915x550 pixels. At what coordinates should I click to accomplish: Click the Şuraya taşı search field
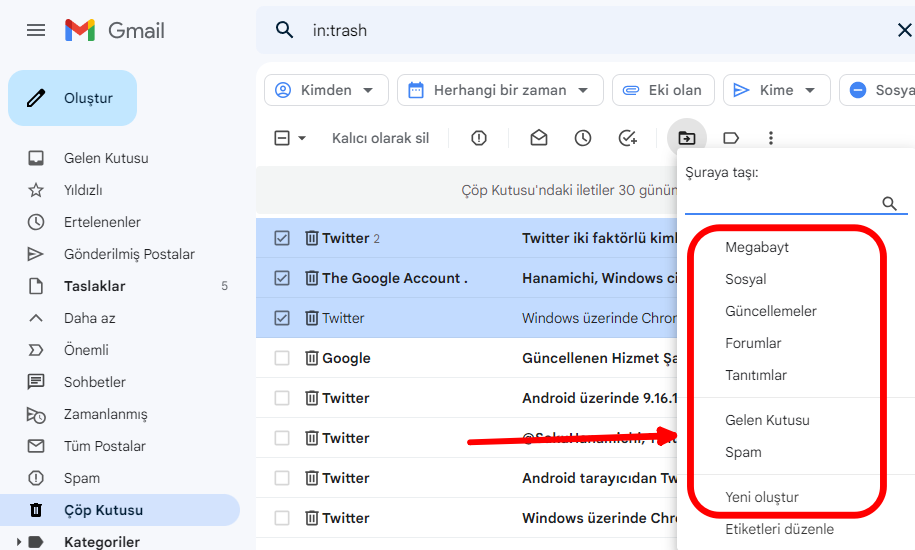click(x=780, y=203)
